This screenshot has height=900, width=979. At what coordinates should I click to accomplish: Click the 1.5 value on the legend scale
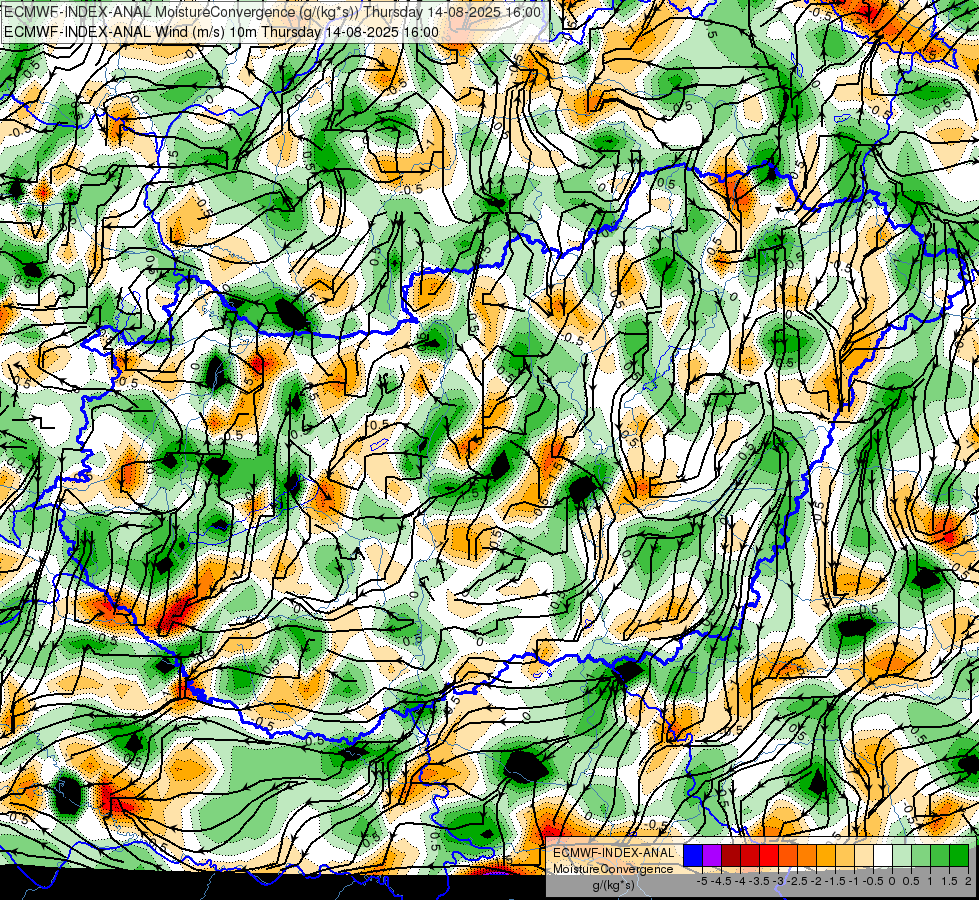tap(948, 881)
